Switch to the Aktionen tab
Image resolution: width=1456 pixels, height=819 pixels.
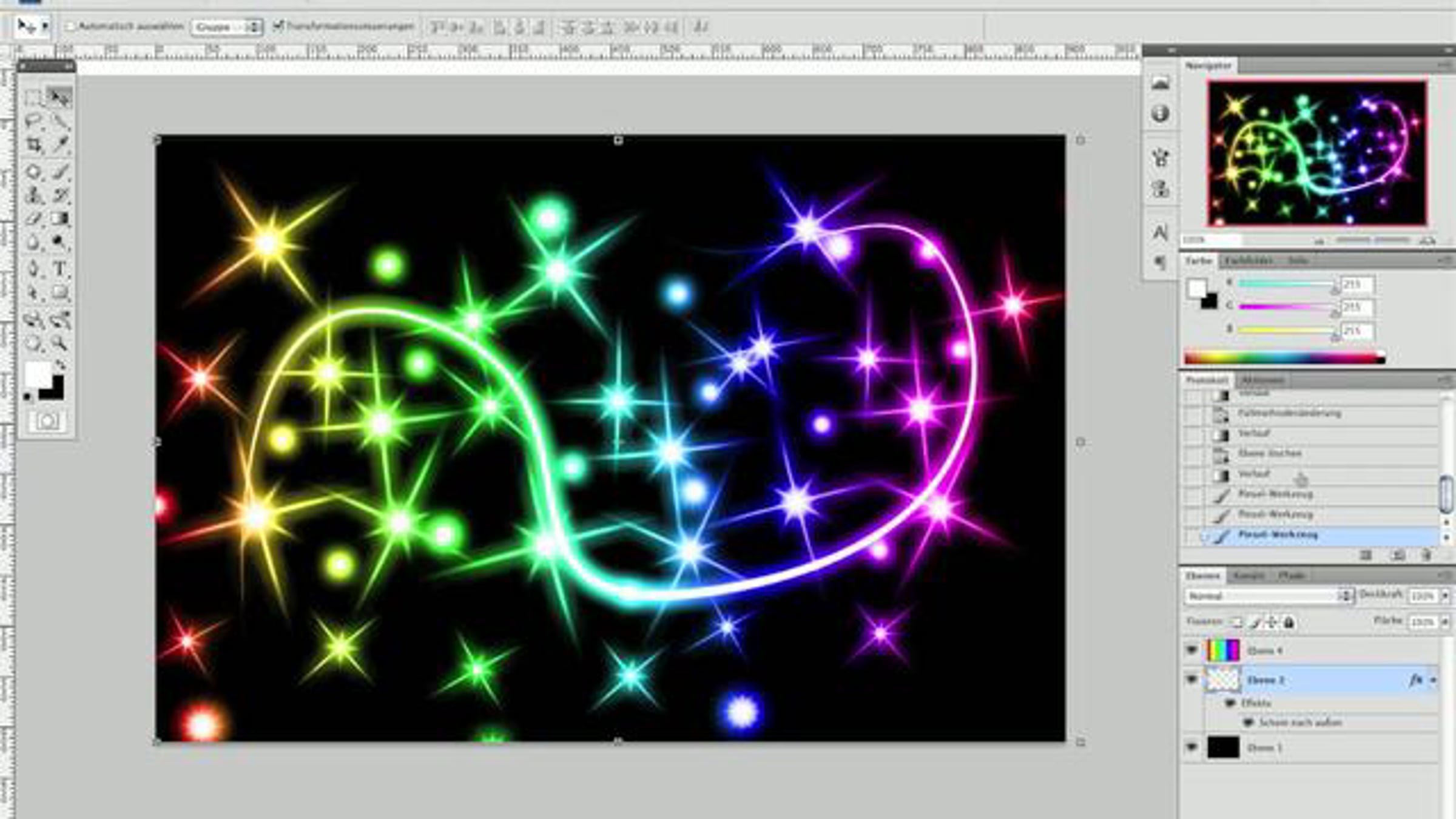pos(1262,380)
